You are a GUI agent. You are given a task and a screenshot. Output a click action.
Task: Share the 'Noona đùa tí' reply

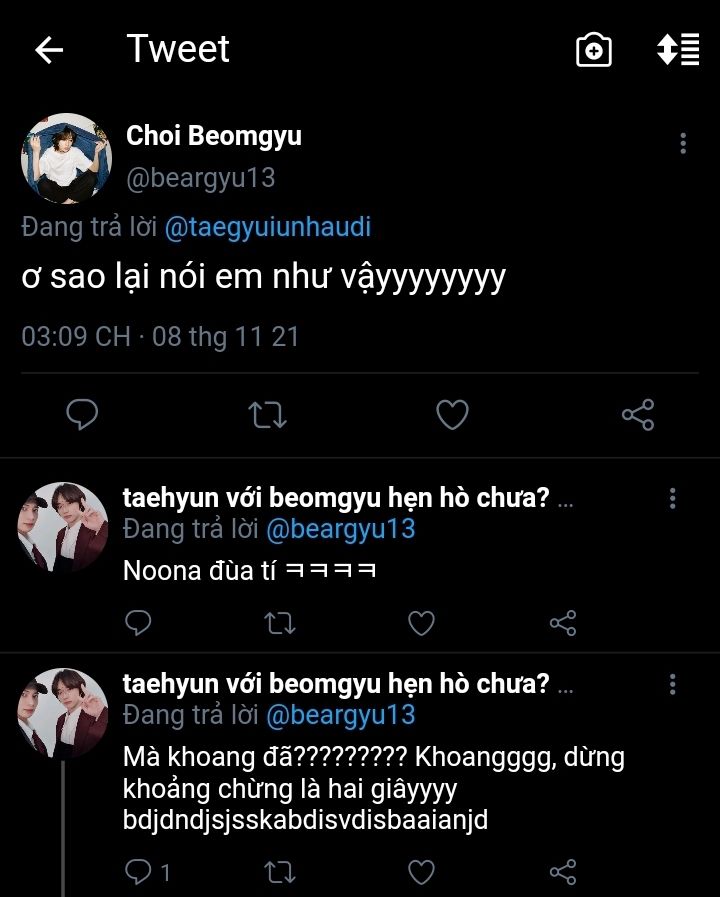click(563, 624)
